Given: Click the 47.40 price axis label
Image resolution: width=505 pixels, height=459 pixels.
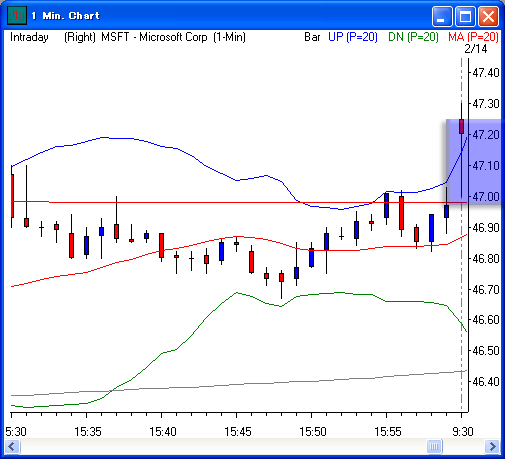Looking at the screenshot, I should pyautogui.click(x=486, y=72).
